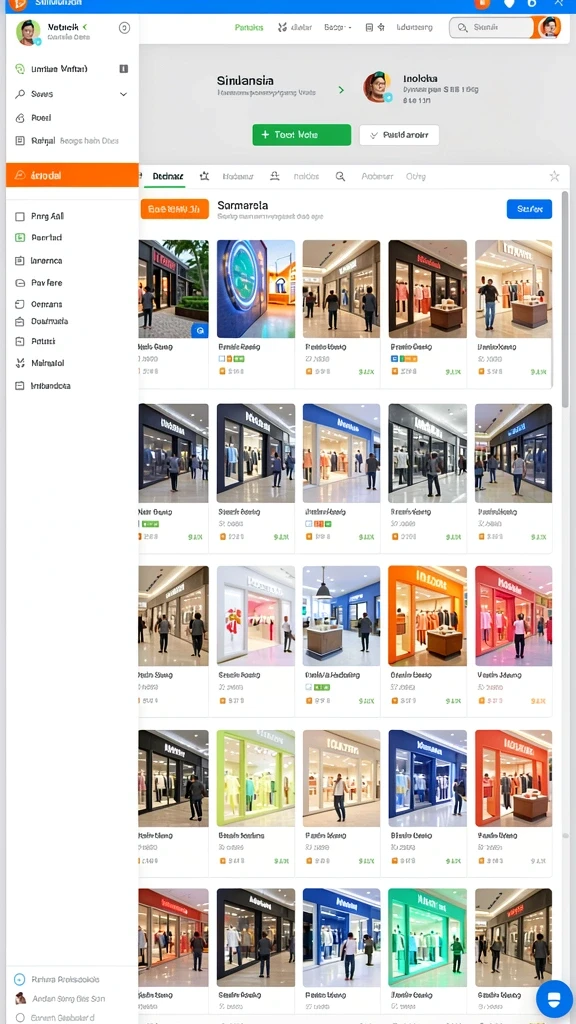Screen dimensions: 576x1024
Task: Click inside the top search field
Action: (x=492, y=27)
